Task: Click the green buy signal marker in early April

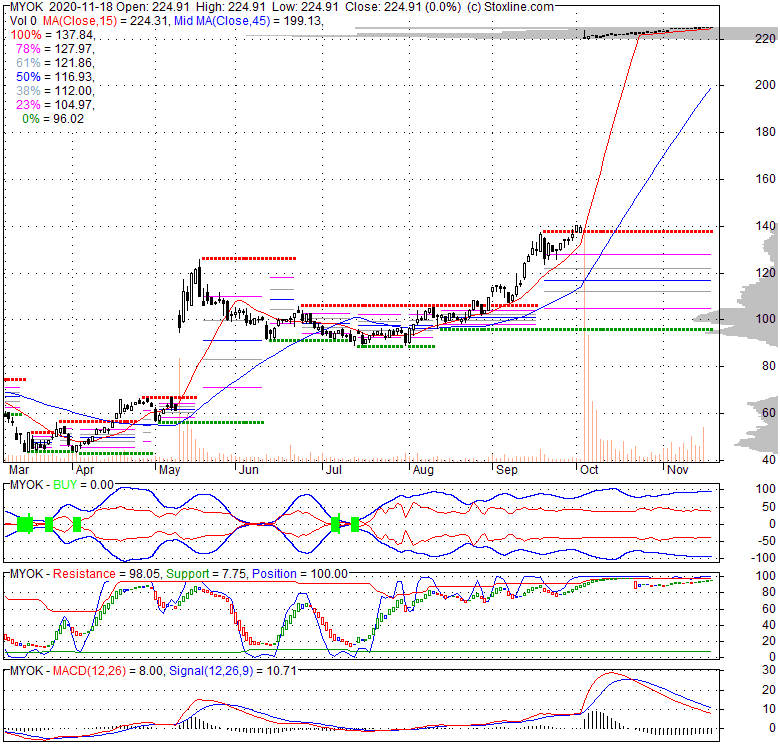Action: click(x=77, y=524)
